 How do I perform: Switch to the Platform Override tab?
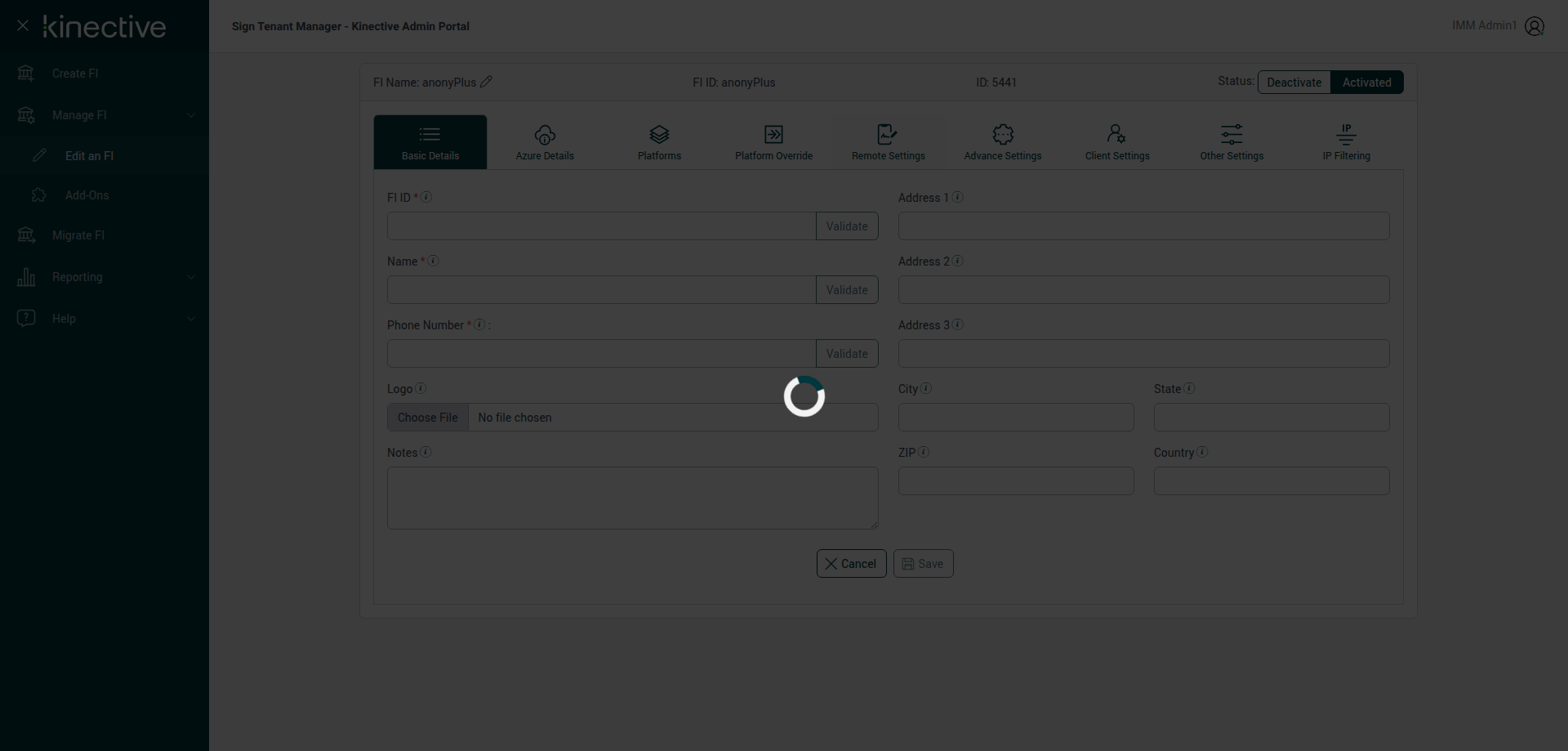pos(773,142)
